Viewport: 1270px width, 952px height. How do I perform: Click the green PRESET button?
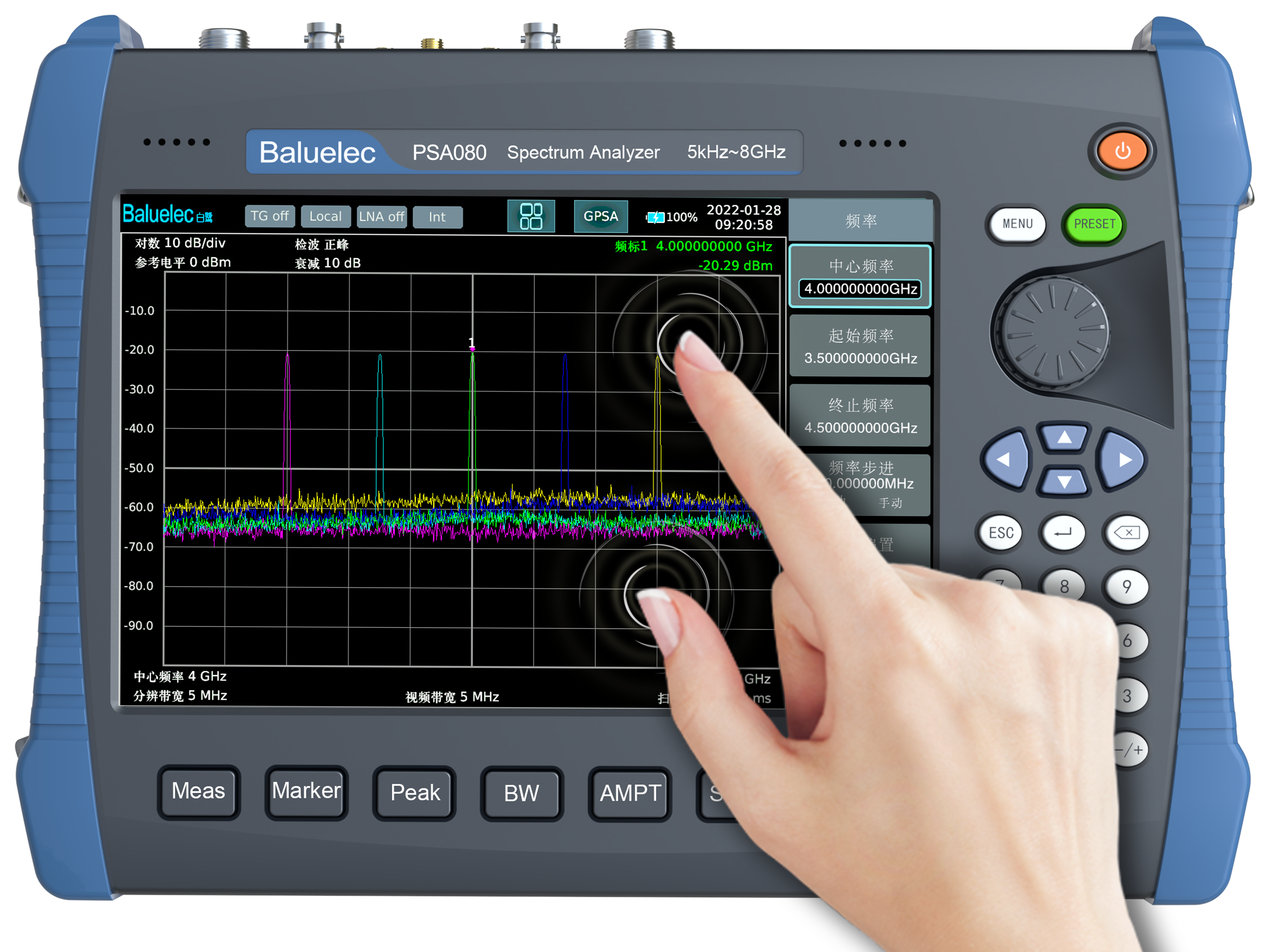1094,224
